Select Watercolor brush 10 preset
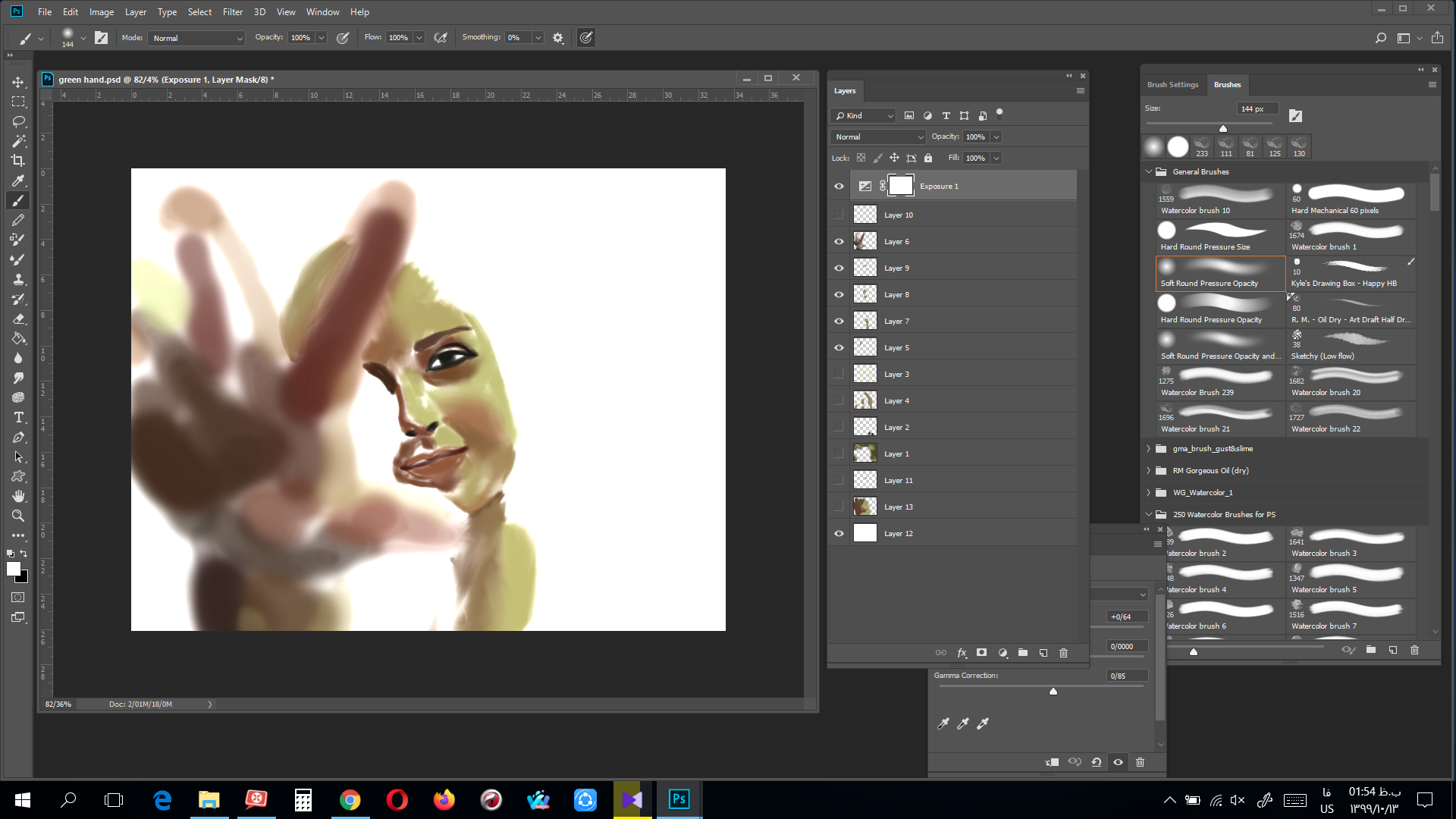 point(1220,201)
